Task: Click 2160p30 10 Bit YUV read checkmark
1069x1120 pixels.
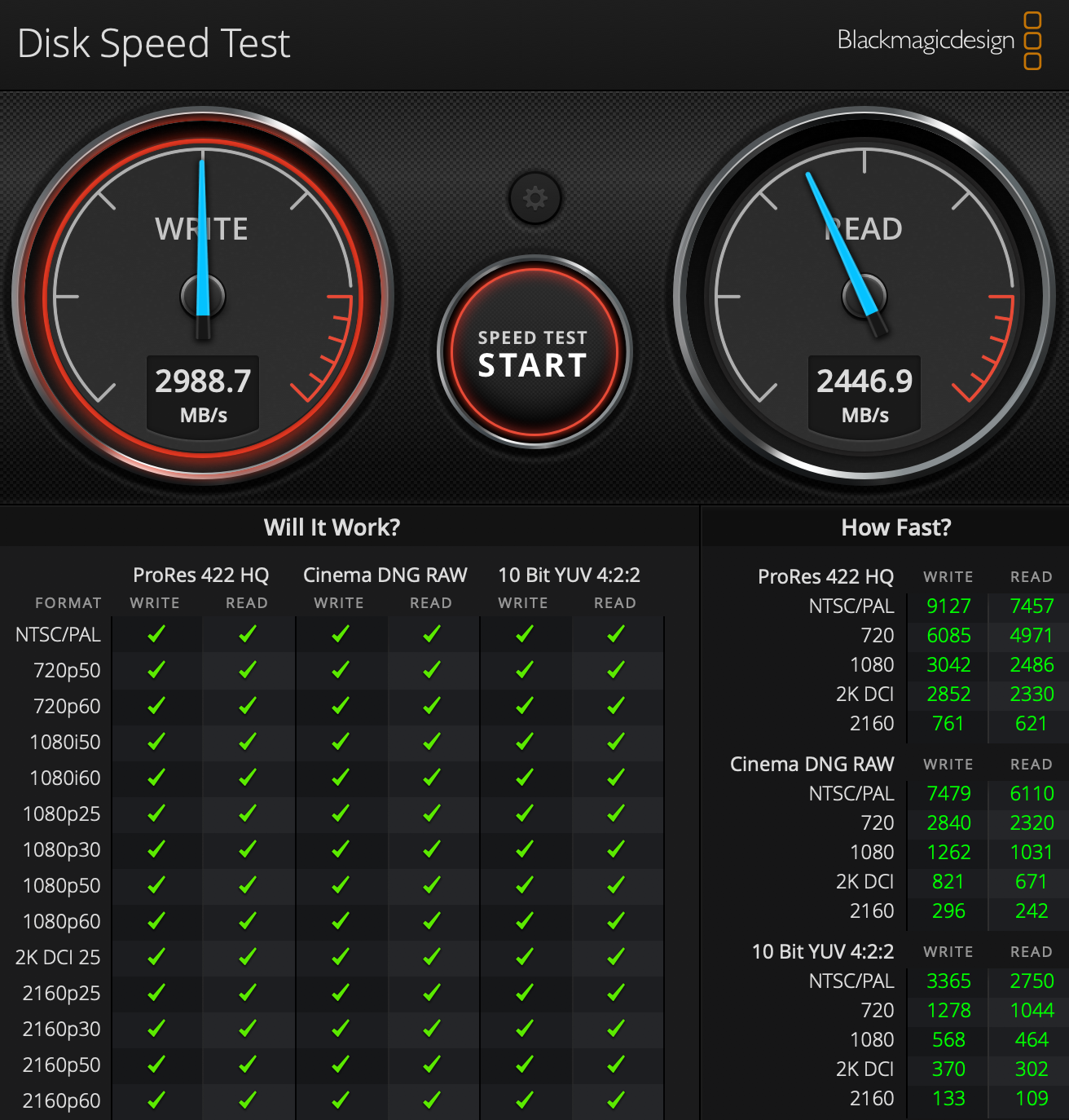Action: 616,1028
